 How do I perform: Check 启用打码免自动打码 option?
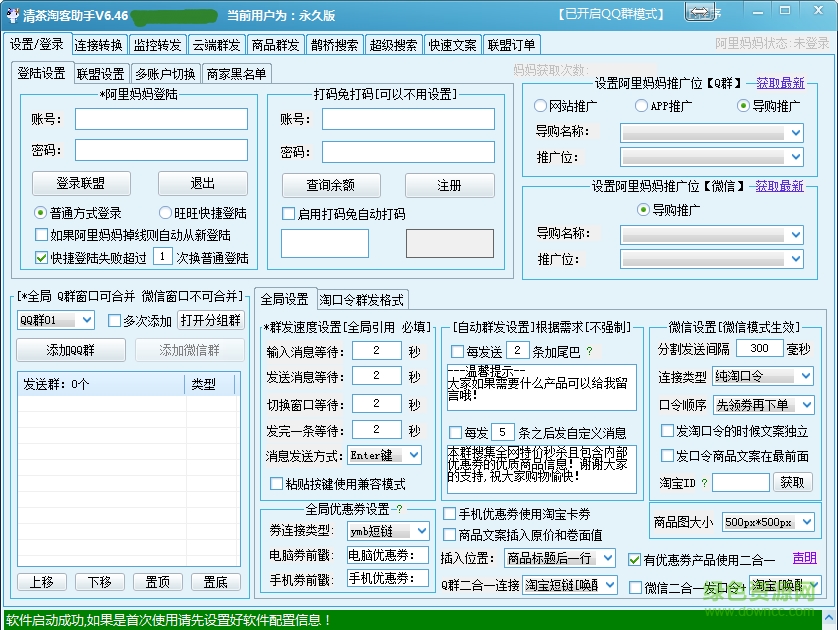288,213
